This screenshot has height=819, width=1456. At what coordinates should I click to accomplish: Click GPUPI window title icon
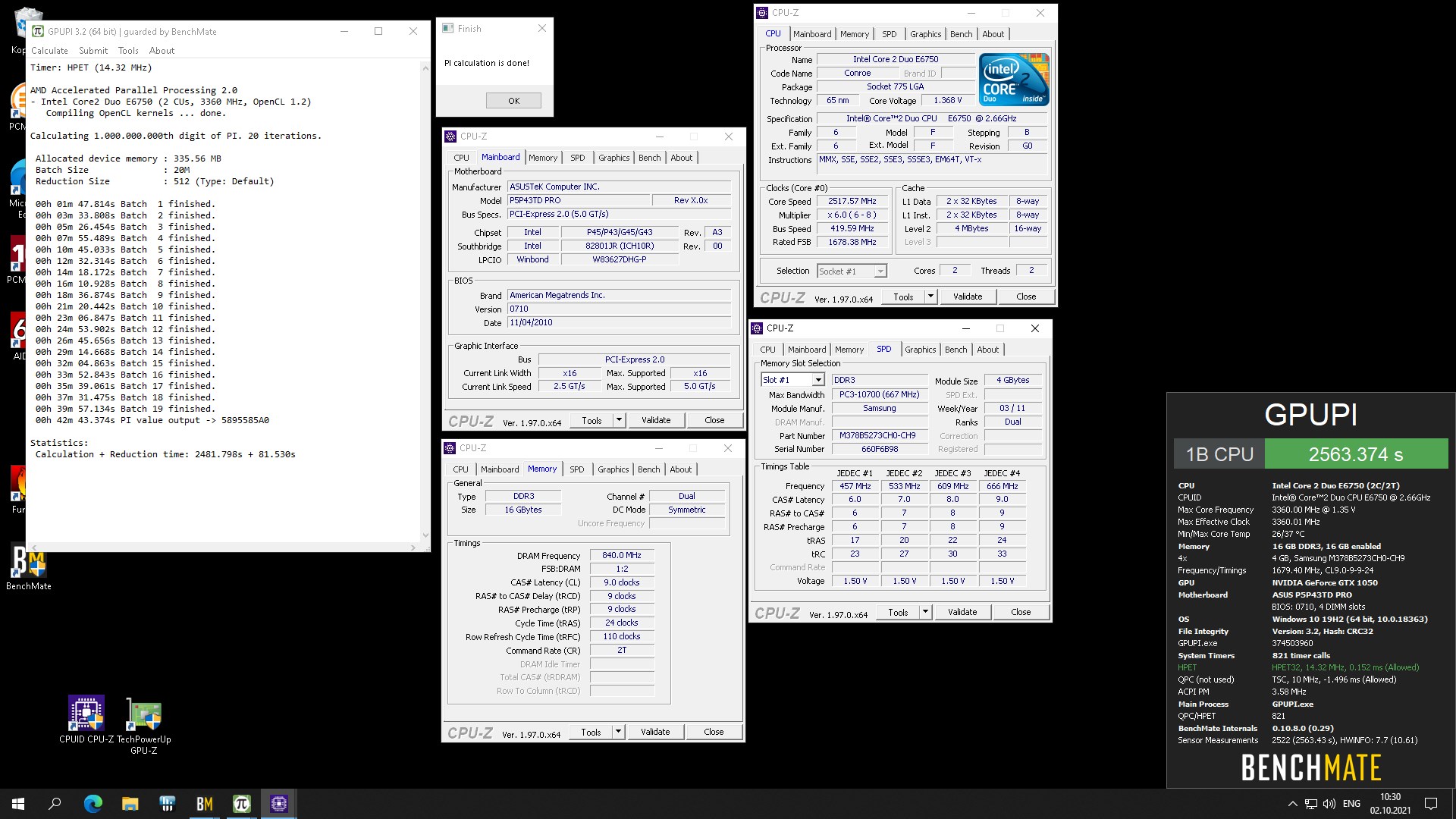(x=38, y=31)
